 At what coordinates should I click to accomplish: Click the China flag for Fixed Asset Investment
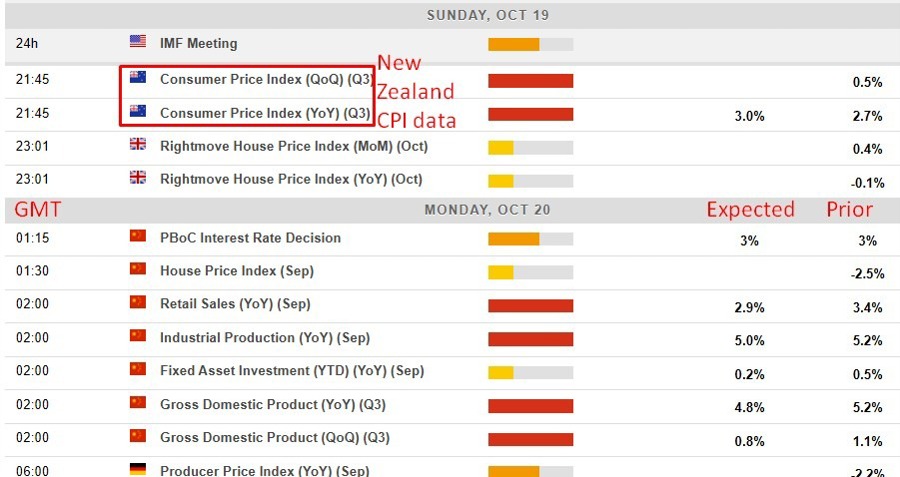tap(138, 369)
